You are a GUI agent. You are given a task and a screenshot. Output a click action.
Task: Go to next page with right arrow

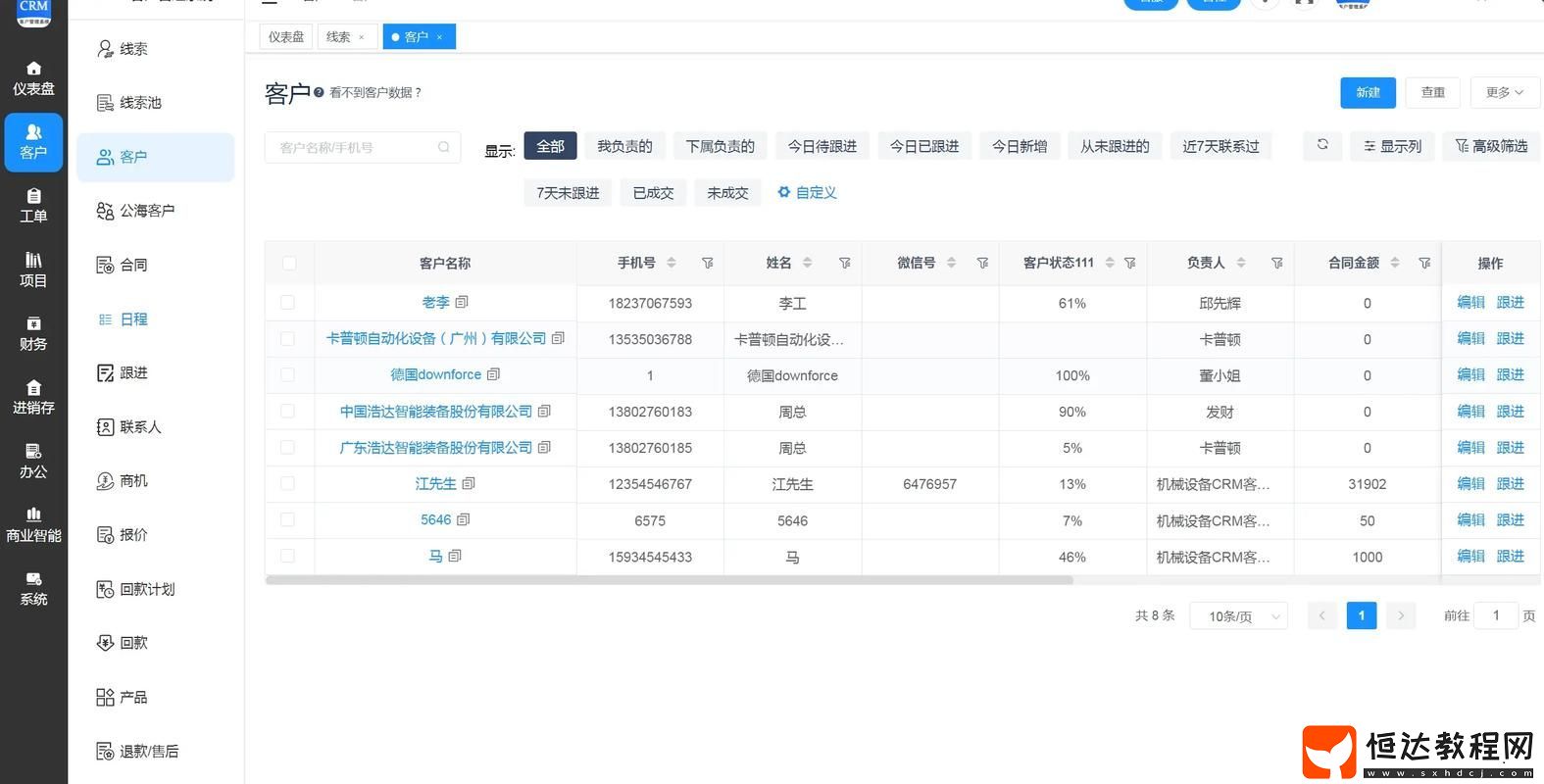click(1401, 615)
